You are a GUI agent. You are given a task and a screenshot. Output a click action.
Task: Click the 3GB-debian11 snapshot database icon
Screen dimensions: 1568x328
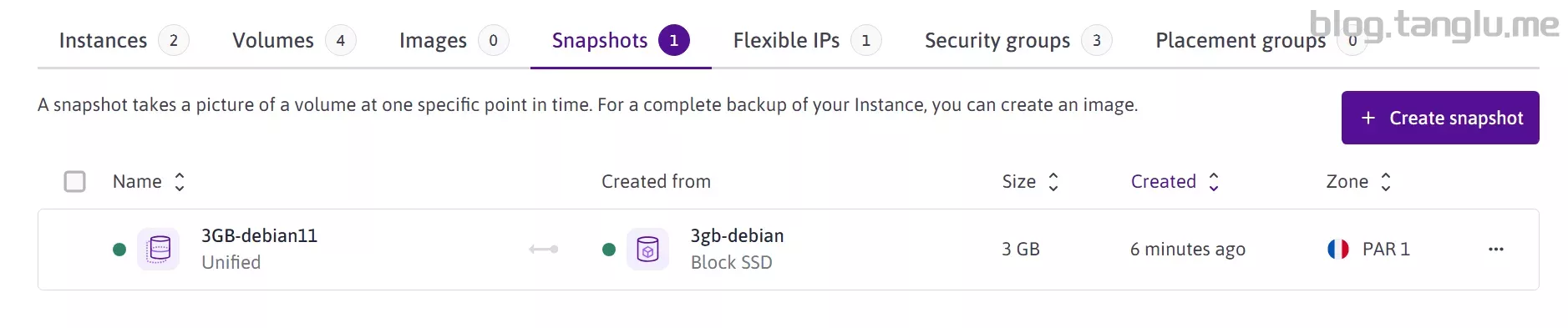click(159, 249)
